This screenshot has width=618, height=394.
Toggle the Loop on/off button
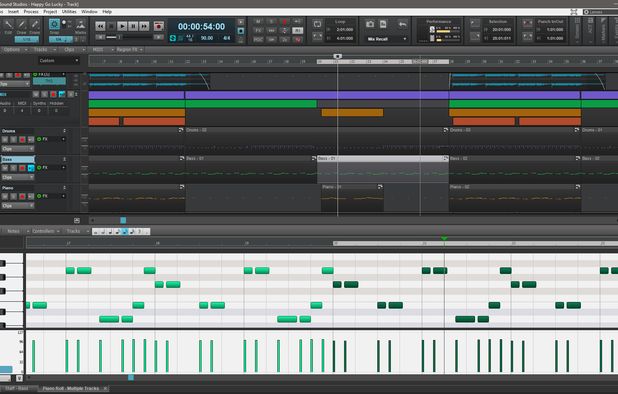click(318, 24)
